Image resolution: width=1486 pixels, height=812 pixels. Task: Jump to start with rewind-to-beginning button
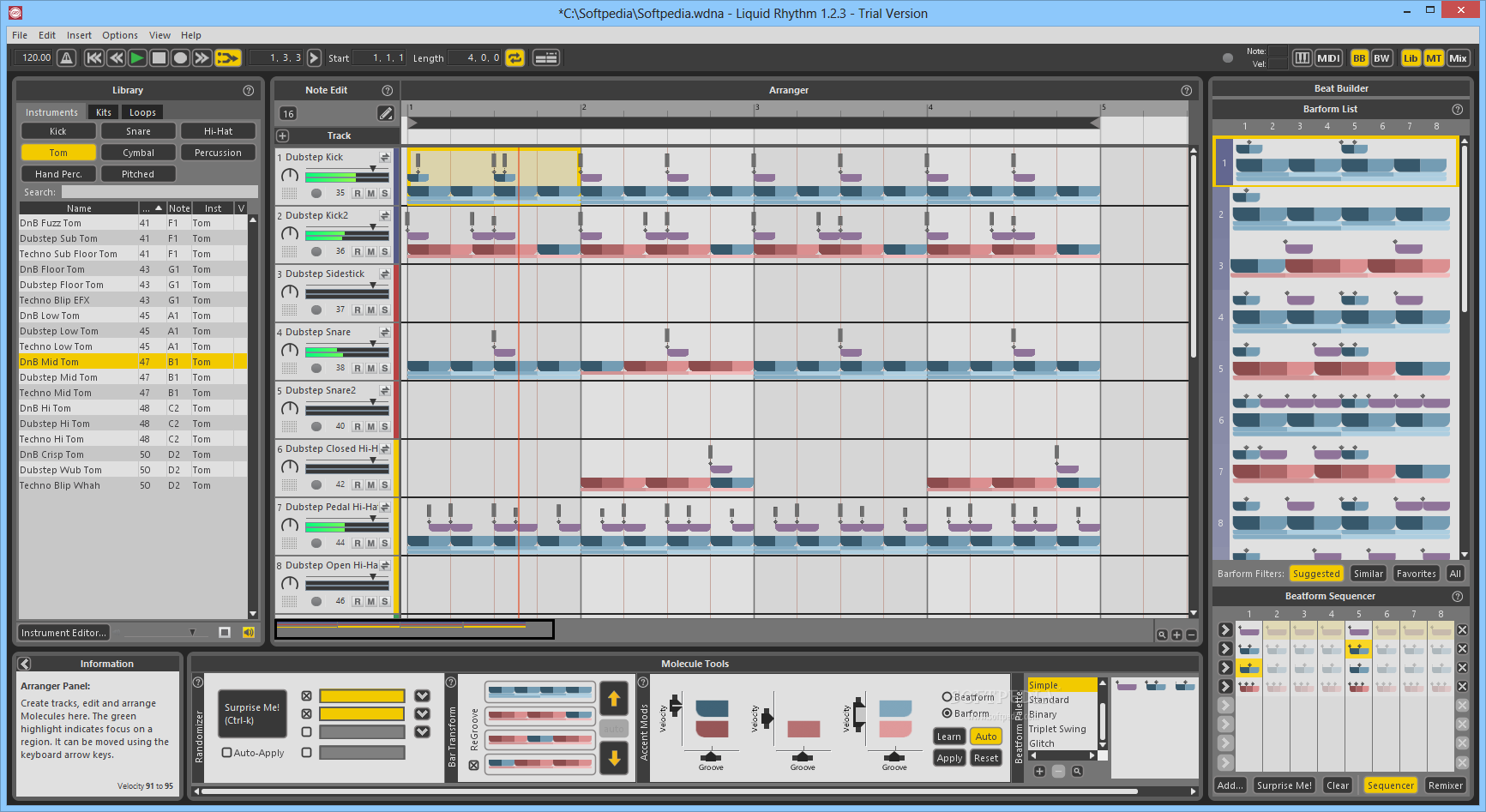[x=94, y=57]
